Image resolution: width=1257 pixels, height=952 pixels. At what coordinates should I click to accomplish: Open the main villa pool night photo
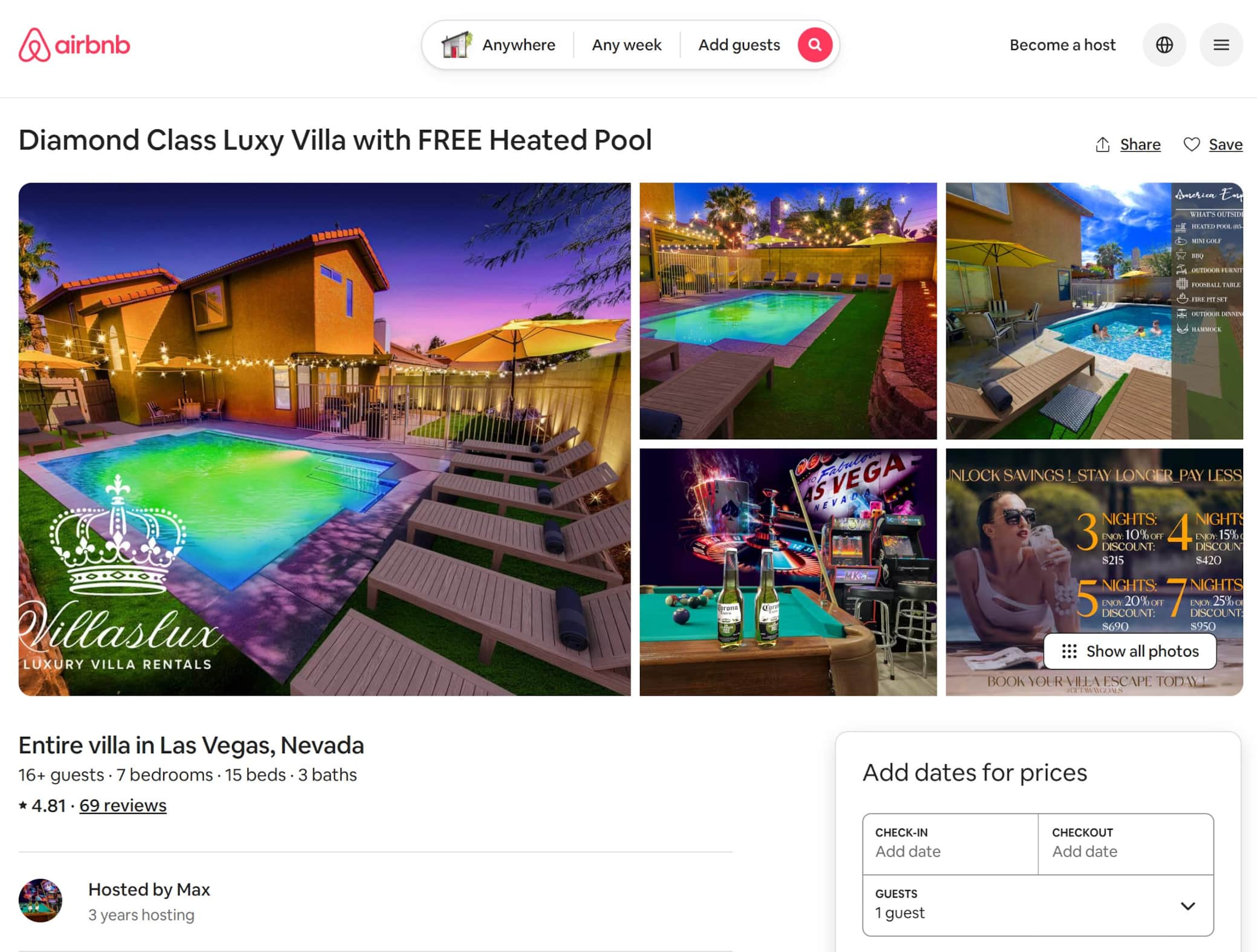pyautogui.click(x=325, y=439)
